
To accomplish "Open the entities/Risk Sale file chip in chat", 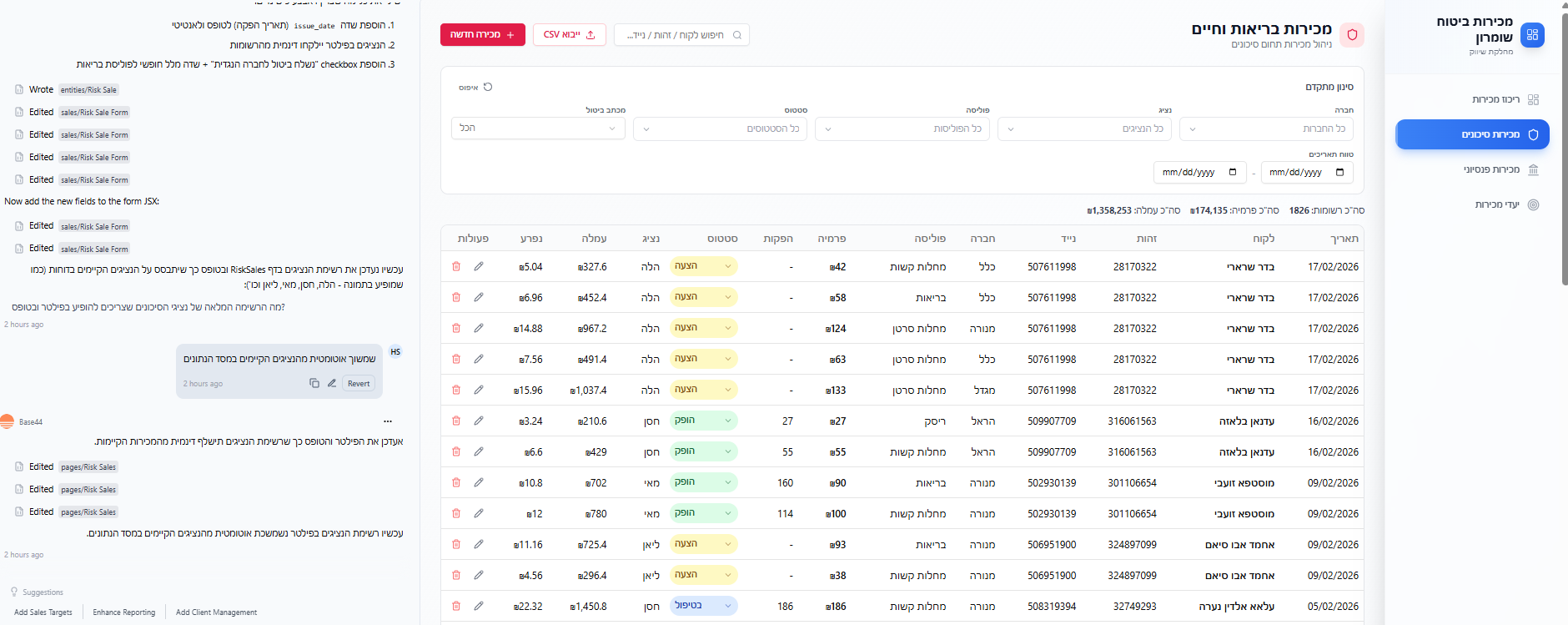I will 88,89.
